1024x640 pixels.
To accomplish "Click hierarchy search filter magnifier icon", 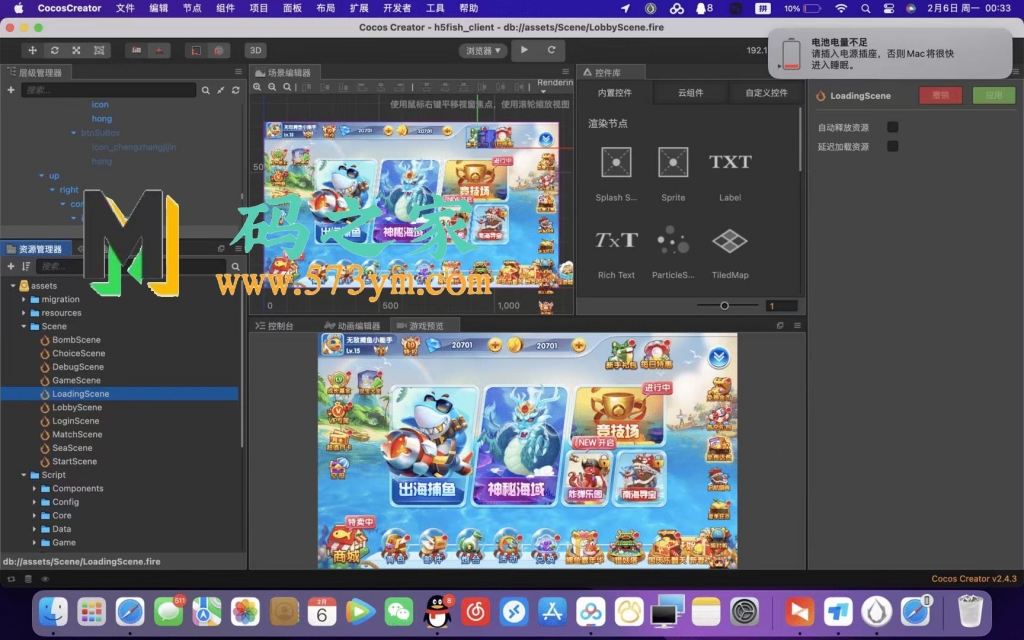I will click(x=206, y=90).
